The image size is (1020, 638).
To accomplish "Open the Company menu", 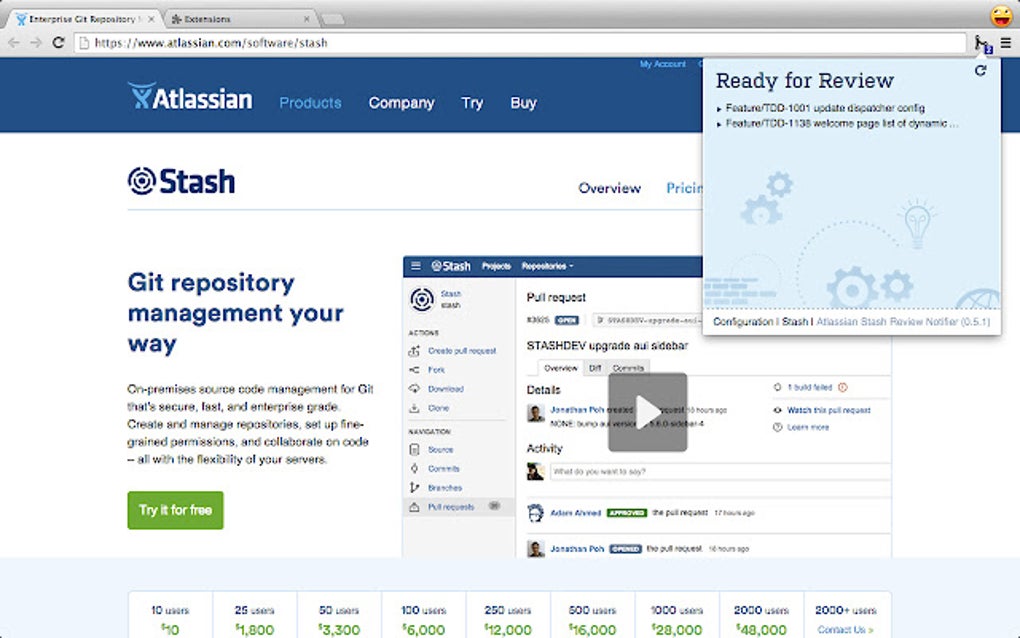I will click(x=401, y=103).
